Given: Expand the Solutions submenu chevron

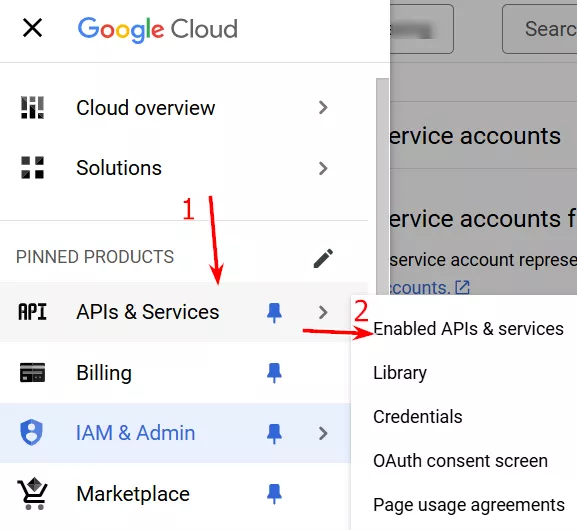Looking at the screenshot, I should pyautogui.click(x=323, y=168).
